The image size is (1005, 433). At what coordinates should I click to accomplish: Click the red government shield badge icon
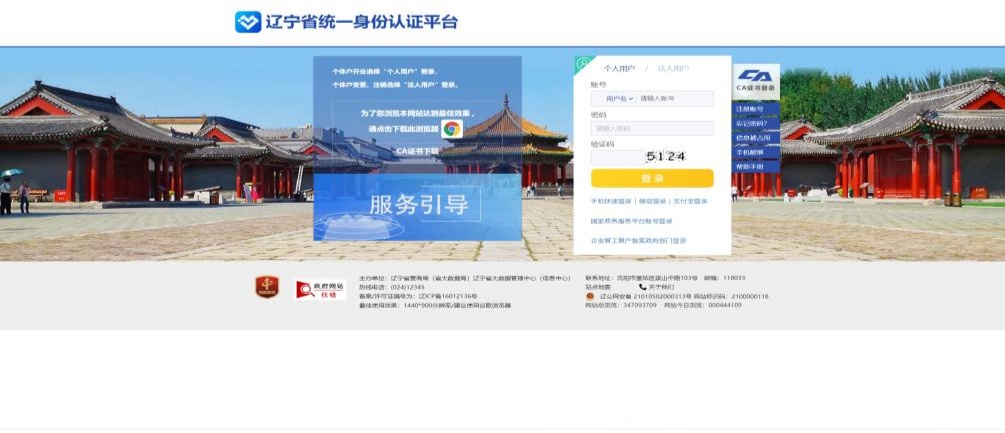click(x=267, y=287)
